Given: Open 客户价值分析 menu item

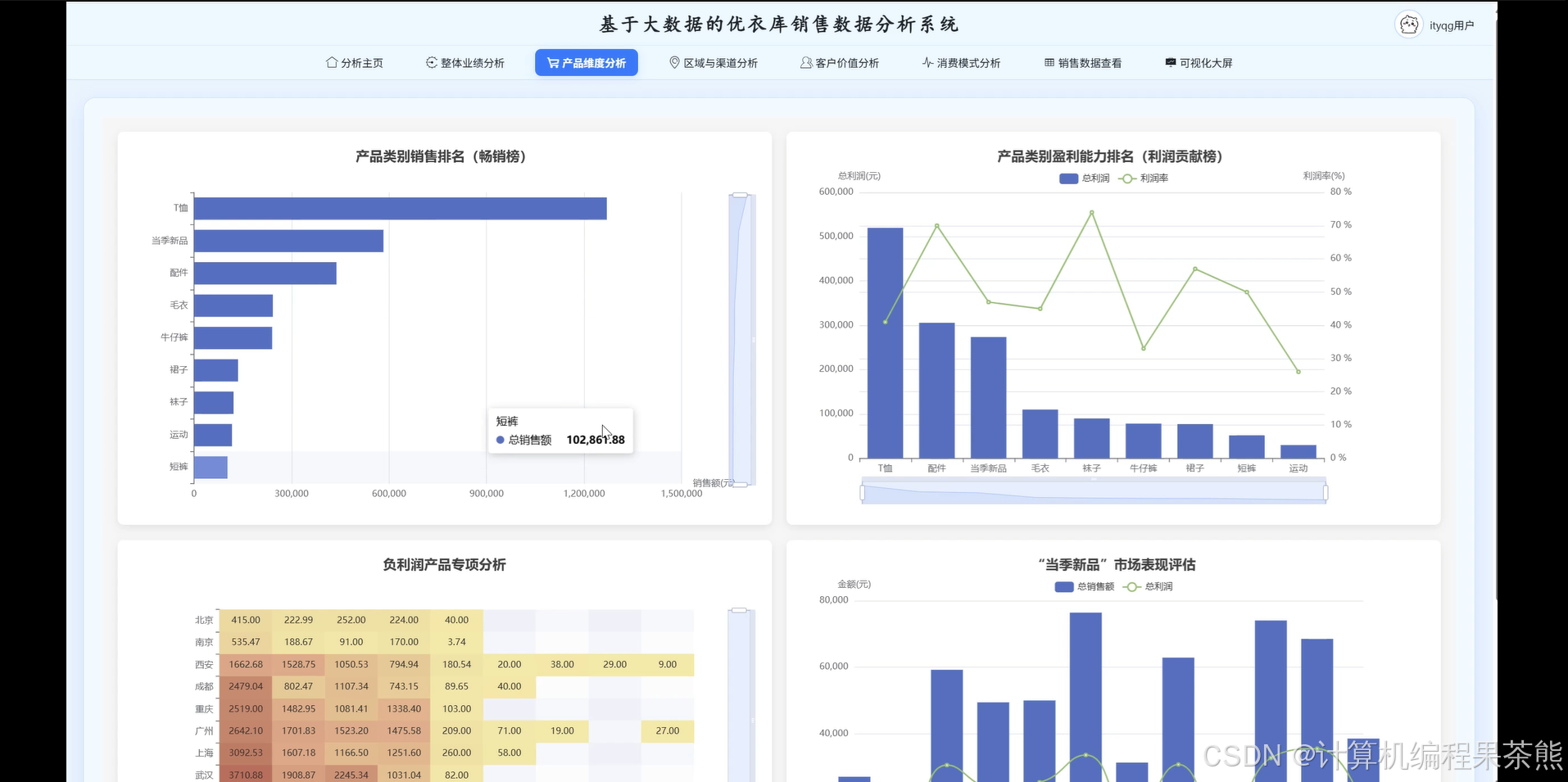Looking at the screenshot, I should coord(840,63).
